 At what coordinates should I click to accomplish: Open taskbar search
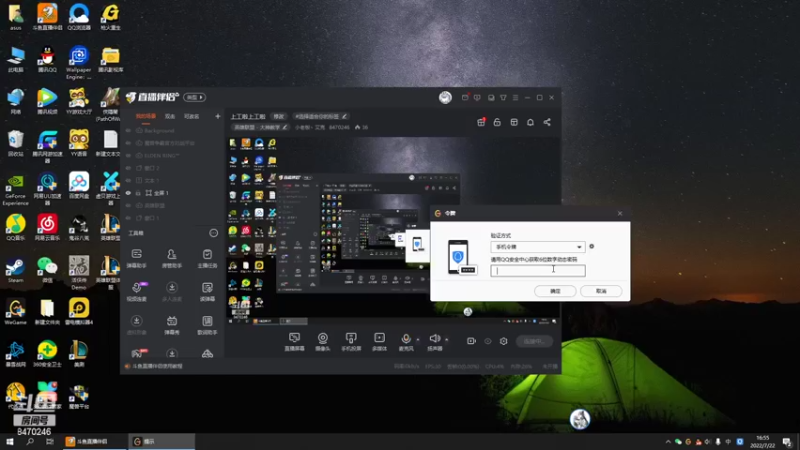point(30,441)
